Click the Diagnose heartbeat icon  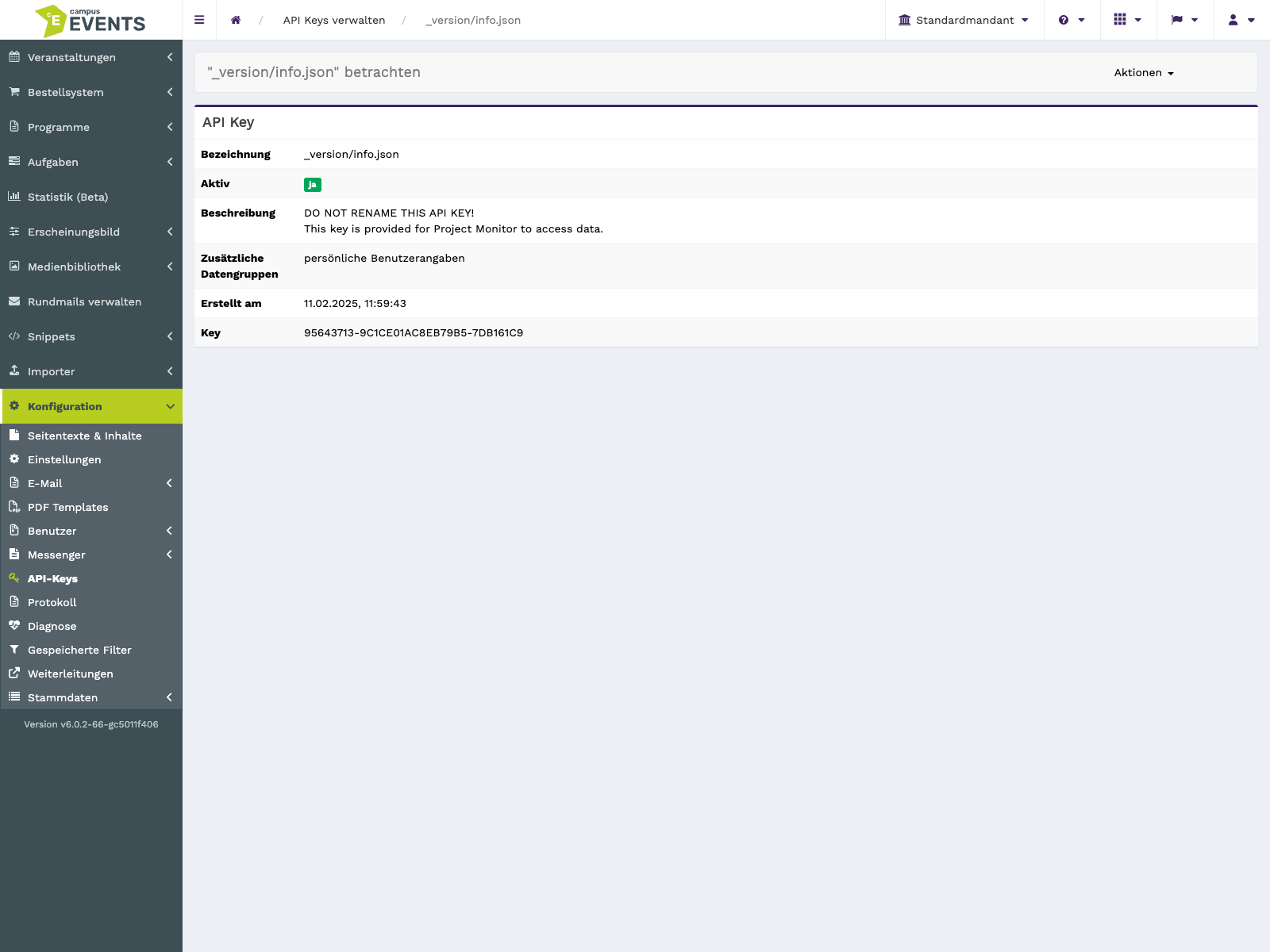(x=14, y=625)
